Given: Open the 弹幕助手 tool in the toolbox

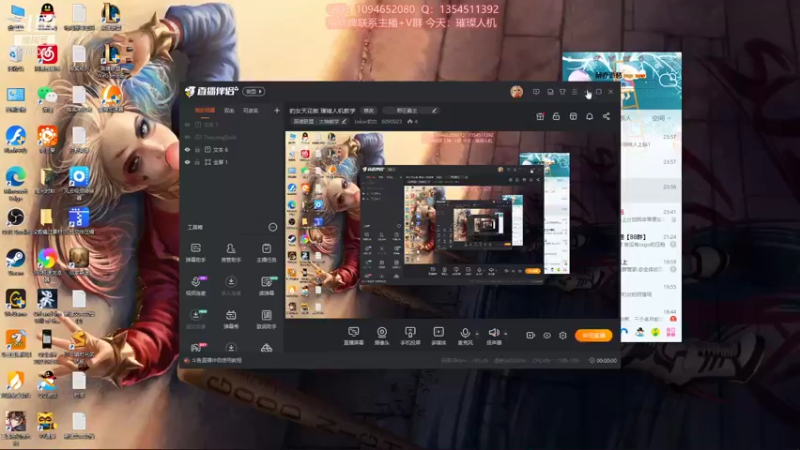Looking at the screenshot, I should coord(195,252).
